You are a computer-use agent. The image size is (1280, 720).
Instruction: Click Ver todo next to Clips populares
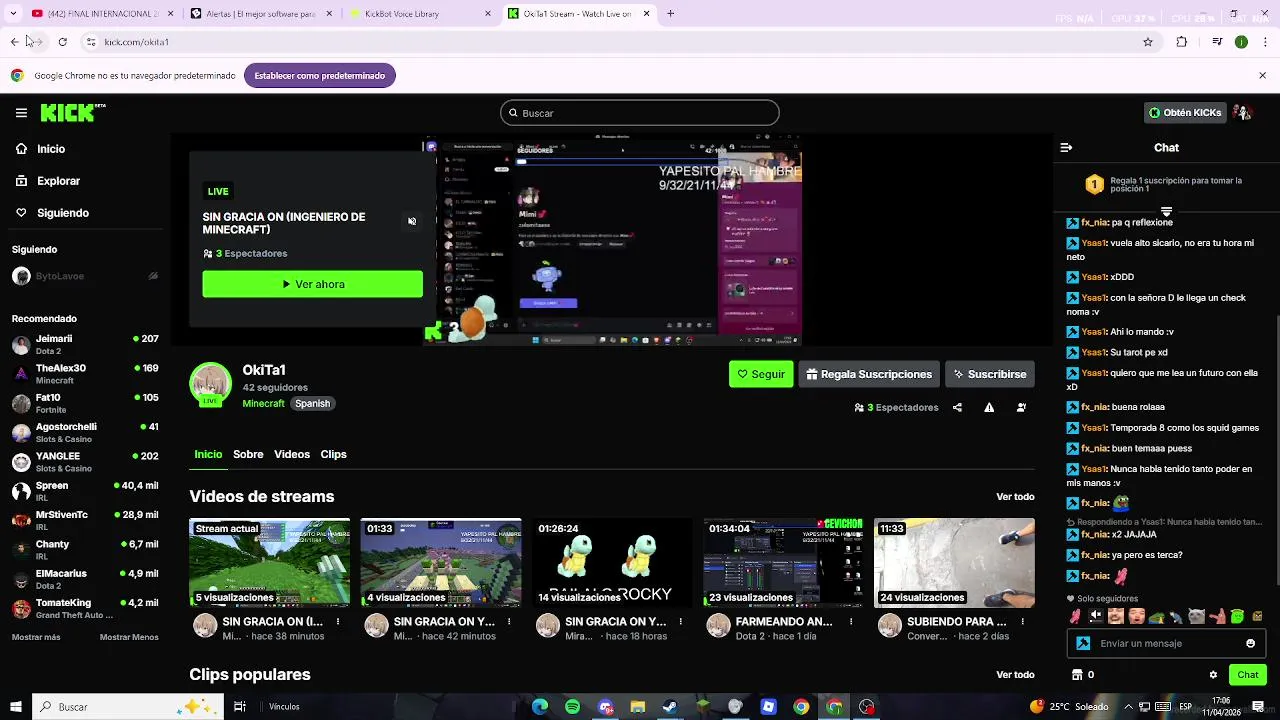click(1015, 675)
